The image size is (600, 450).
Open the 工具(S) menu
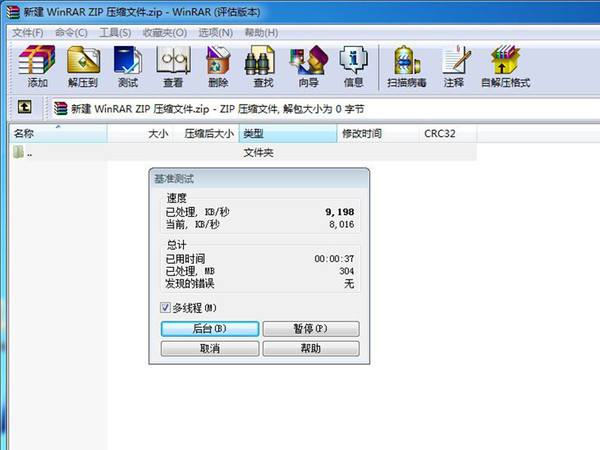[x=115, y=33]
